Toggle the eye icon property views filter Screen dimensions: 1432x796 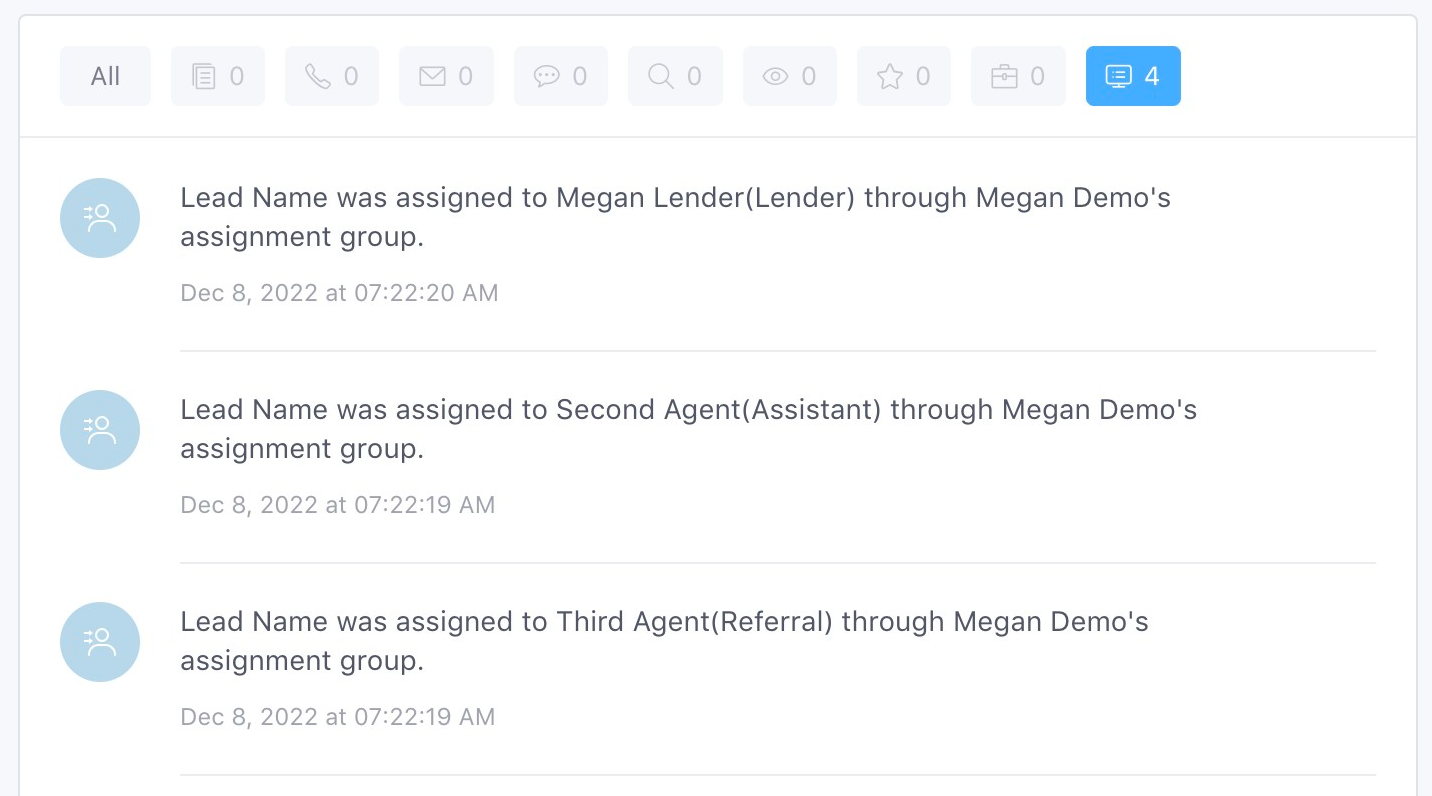tap(790, 76)
